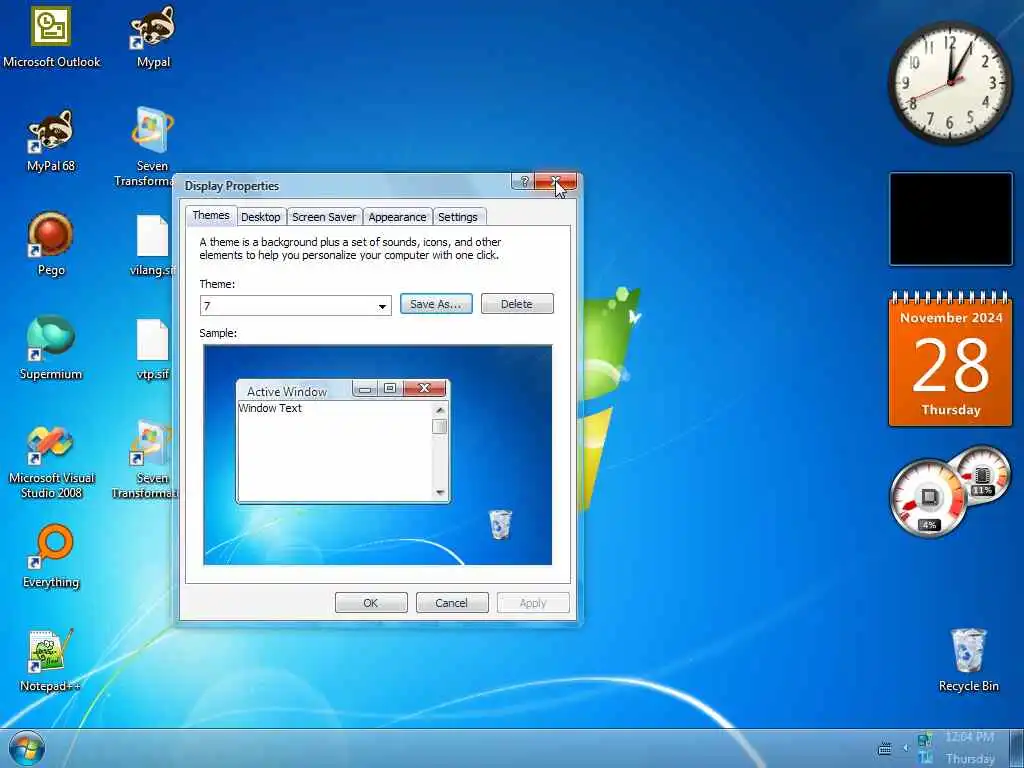The image size is (1024, 768).
Task: Click sample window scrollbar up arrow
Action: (x=440, y=409)
